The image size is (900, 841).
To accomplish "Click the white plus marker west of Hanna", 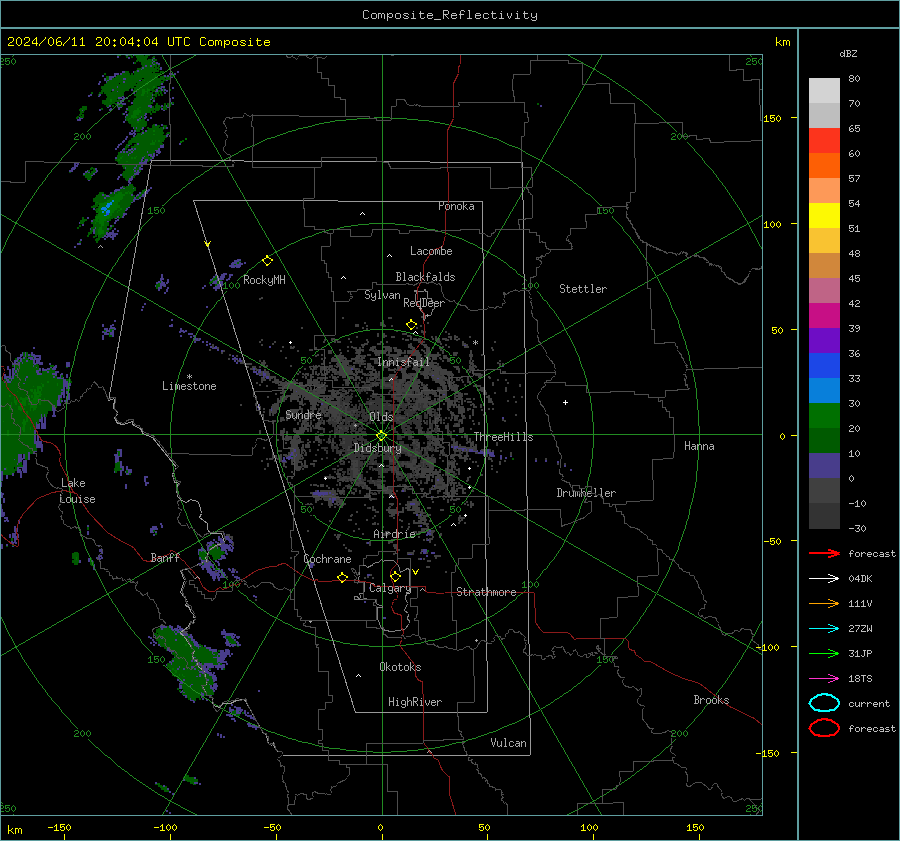I will click(565, 402).
